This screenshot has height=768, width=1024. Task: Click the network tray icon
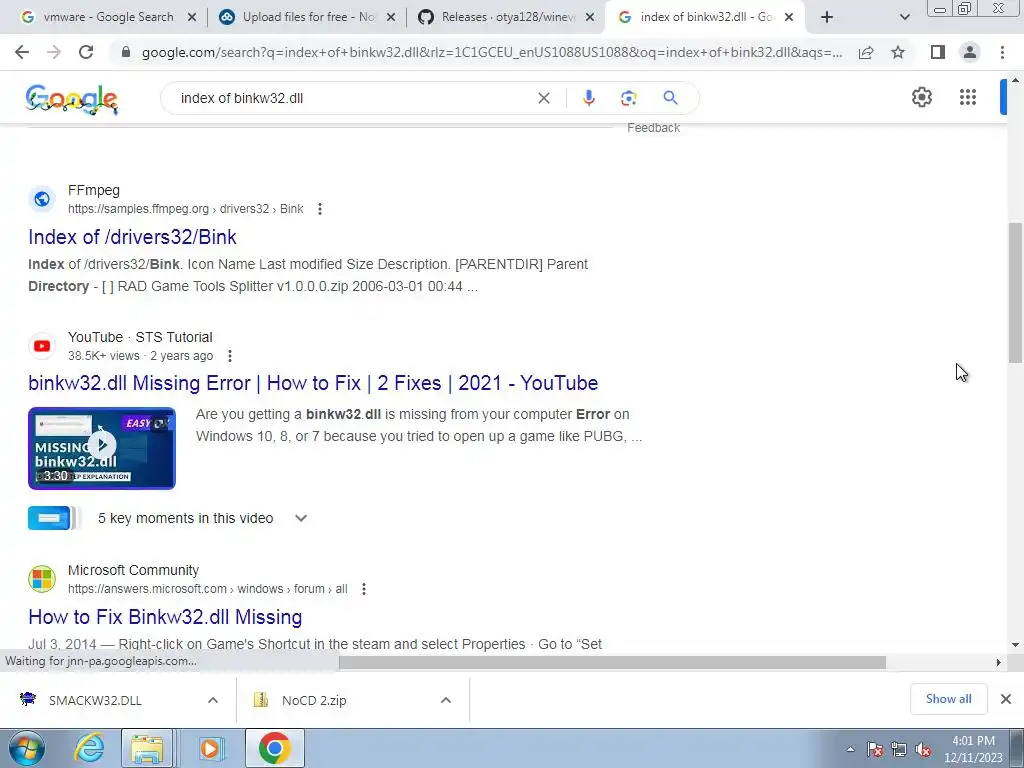coord(899,750)
